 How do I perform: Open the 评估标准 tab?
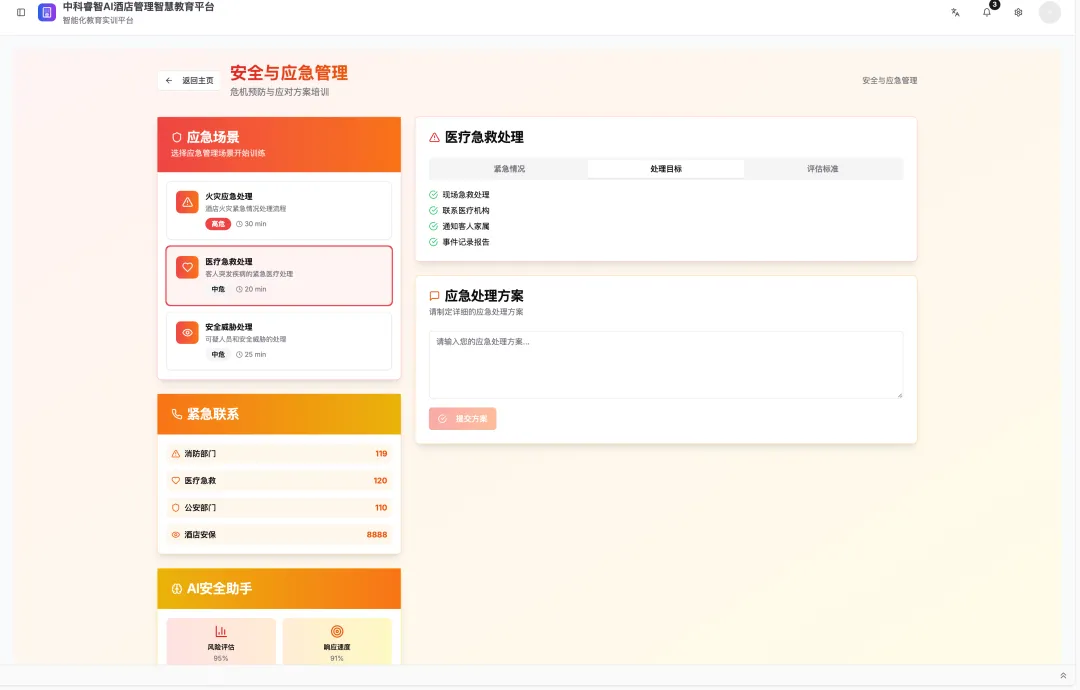click(822, 168)
